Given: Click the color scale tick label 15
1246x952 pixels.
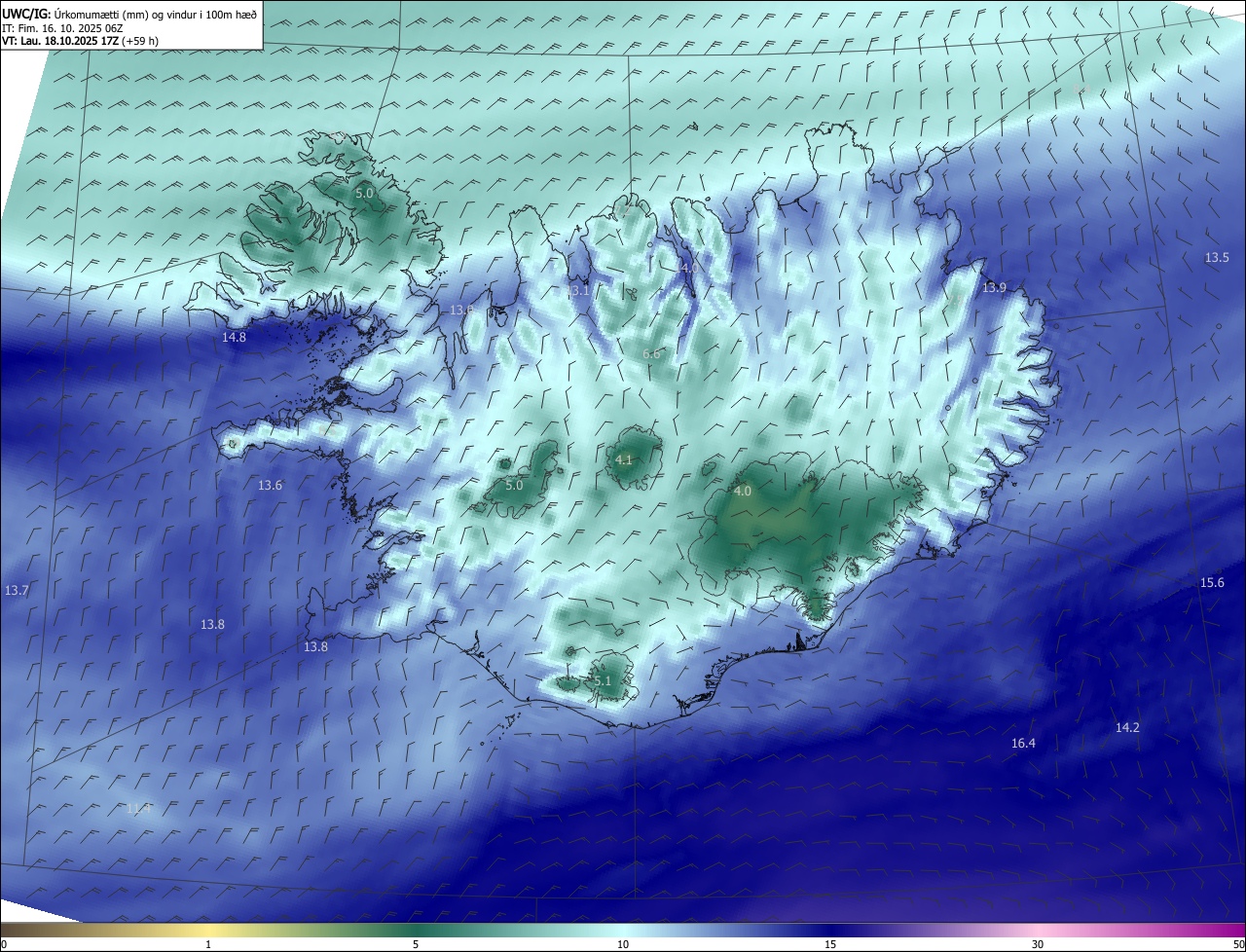Looking at the screenshot, I should 830,944.
